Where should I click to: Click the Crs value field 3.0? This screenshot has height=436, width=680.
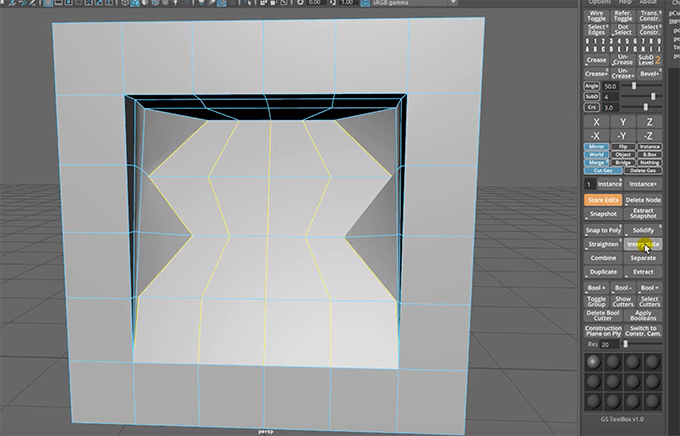[610, 107]
